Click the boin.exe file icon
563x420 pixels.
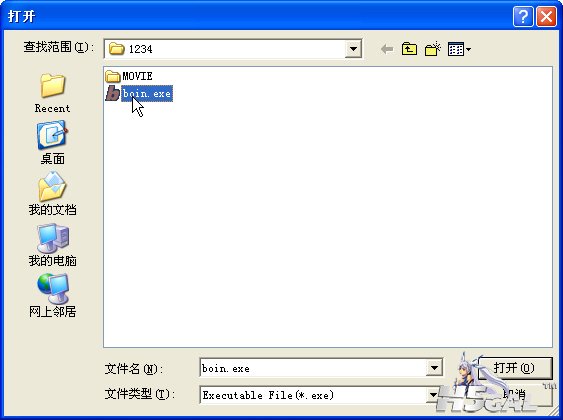click(112, 94)
